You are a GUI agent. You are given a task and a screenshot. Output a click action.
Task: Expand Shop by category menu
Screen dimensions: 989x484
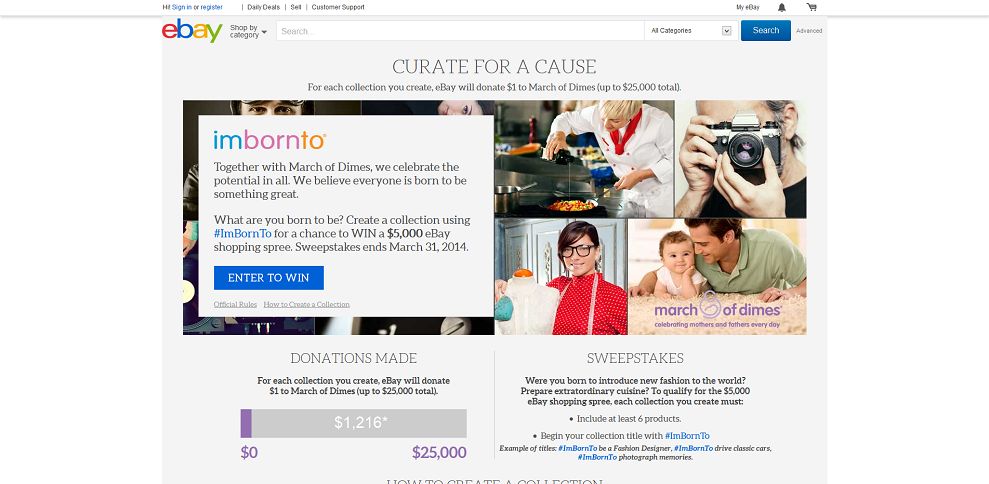[248, 31]
